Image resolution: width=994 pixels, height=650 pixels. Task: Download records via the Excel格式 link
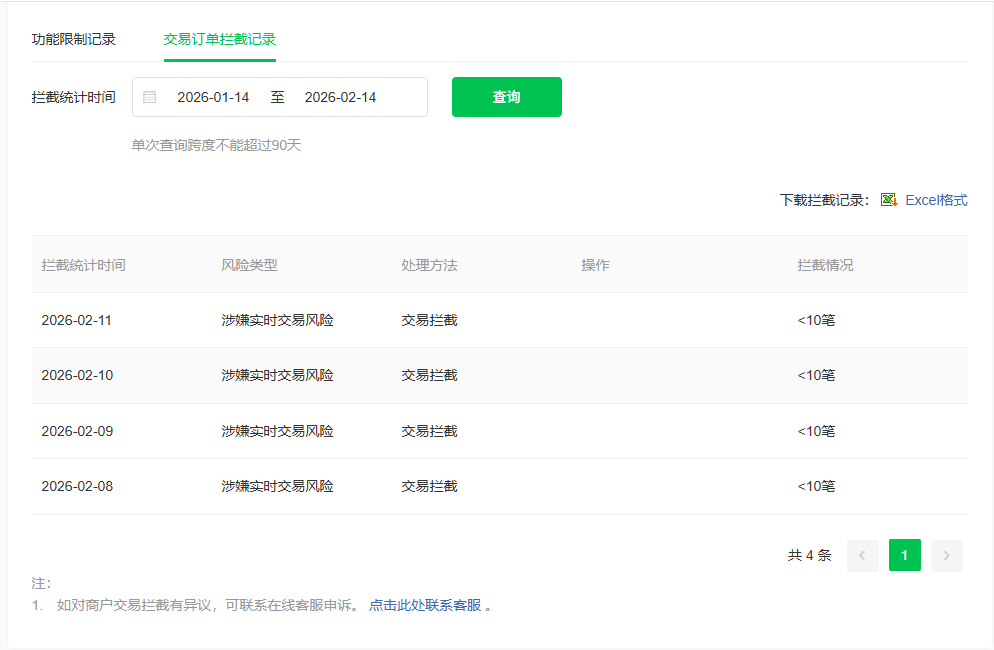pyautogui.click(x=935, y=199)
